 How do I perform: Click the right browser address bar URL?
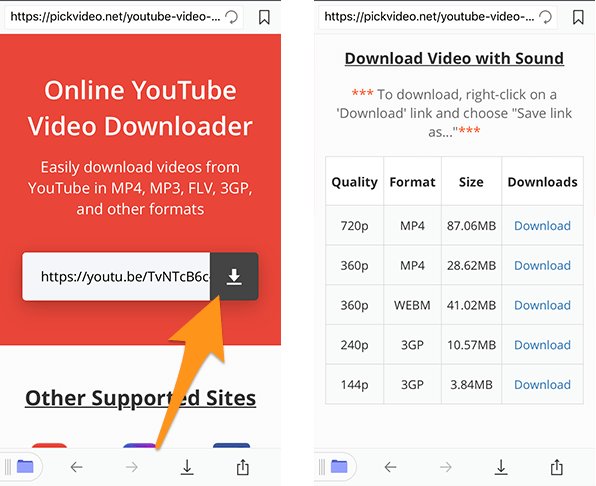(429, 17)
